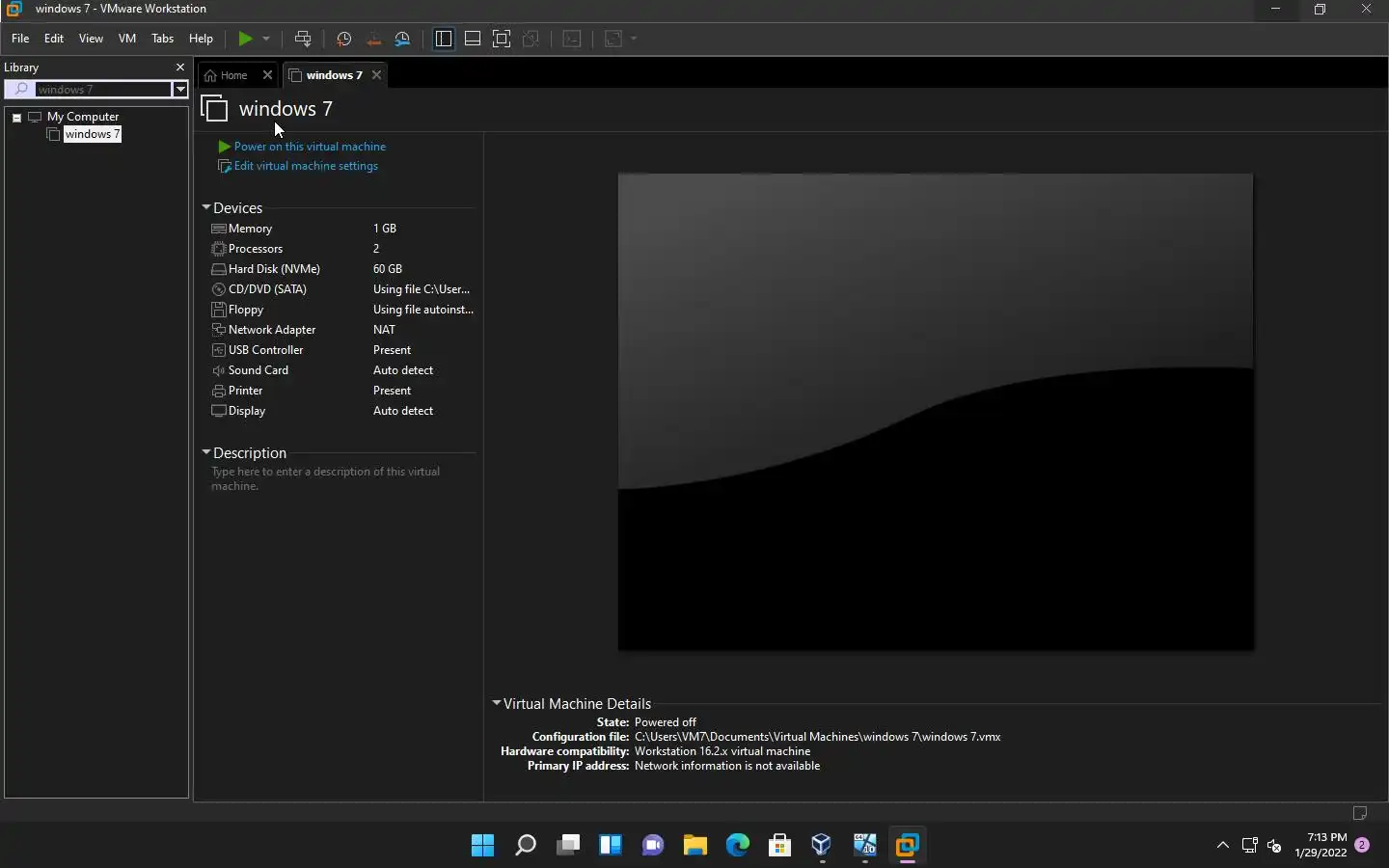Click the virtual machine preview thumbnail

(936, 412)
